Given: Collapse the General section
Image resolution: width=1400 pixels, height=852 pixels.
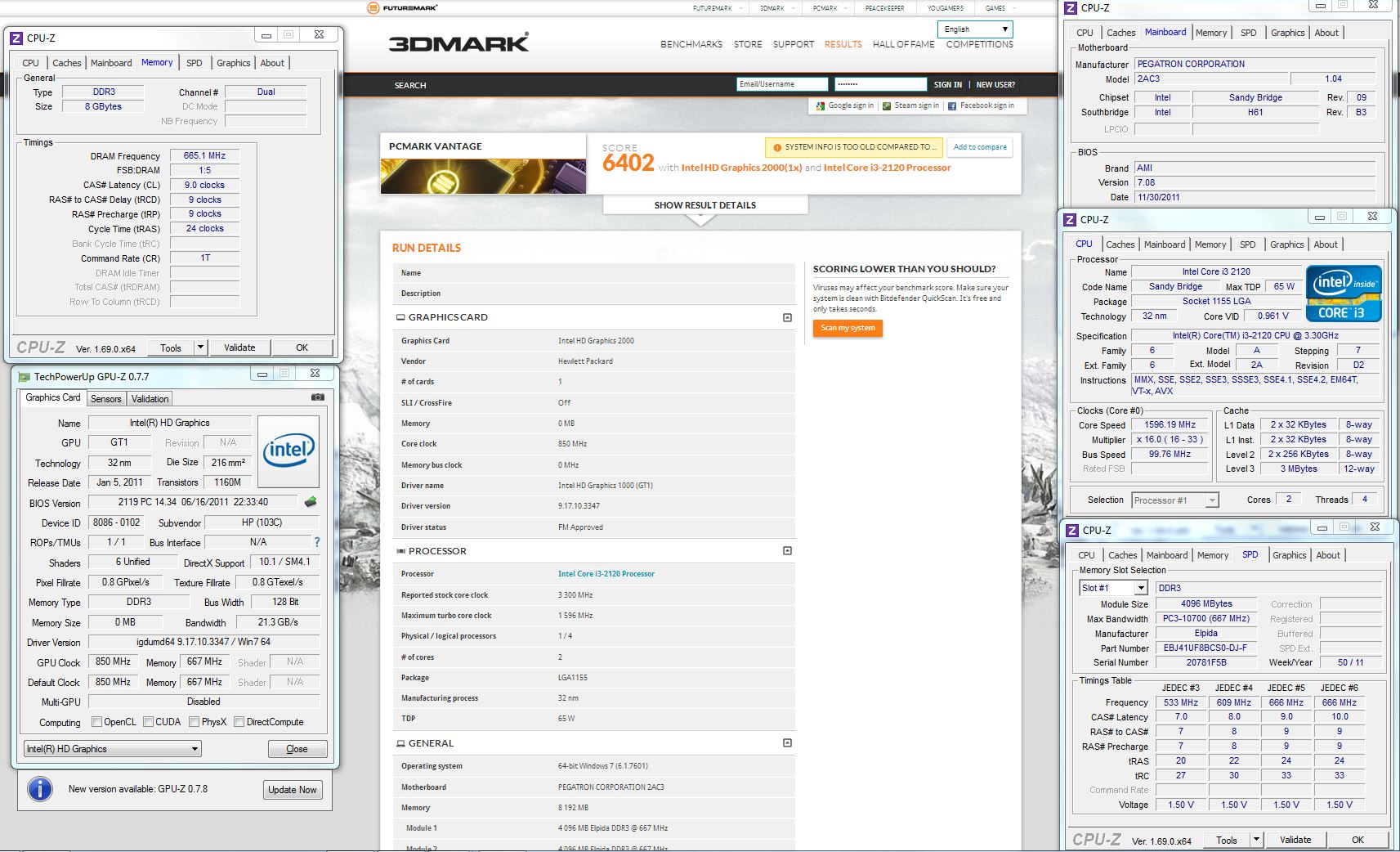Looking at the screenshot, I should coord(787,743).
